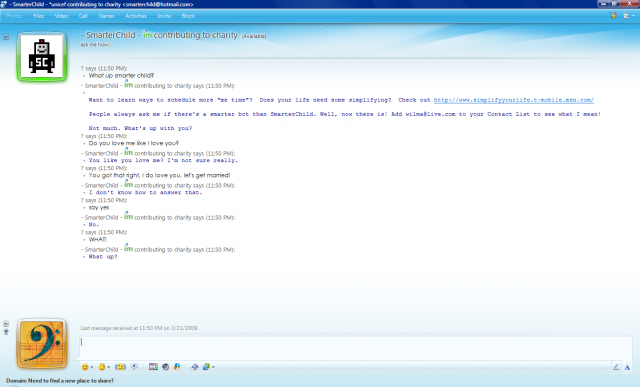Viewport: 640px width, 387px height.
Task: Open the Photos menu
Action: [14, 16]
